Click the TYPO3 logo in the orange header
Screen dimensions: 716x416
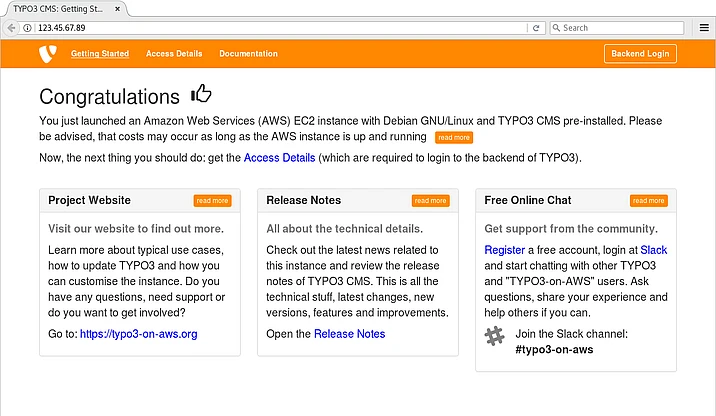click(x=47, y=53)
